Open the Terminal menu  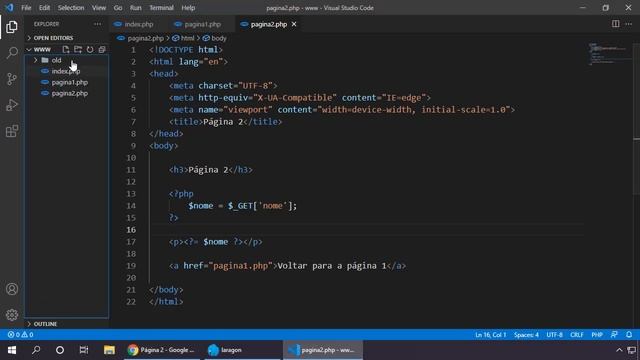click(x=161, y=8)
